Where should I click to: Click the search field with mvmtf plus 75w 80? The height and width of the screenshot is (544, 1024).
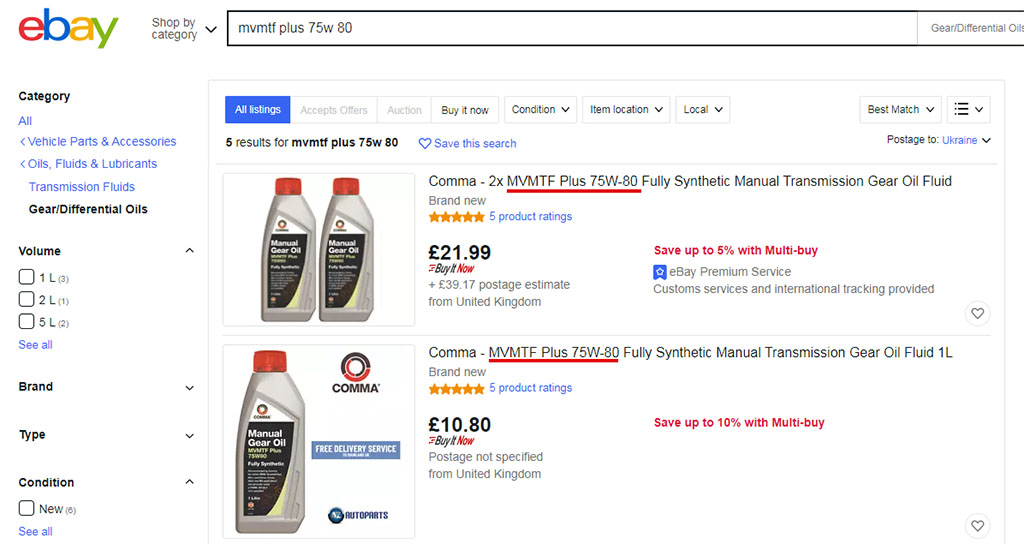572,28
